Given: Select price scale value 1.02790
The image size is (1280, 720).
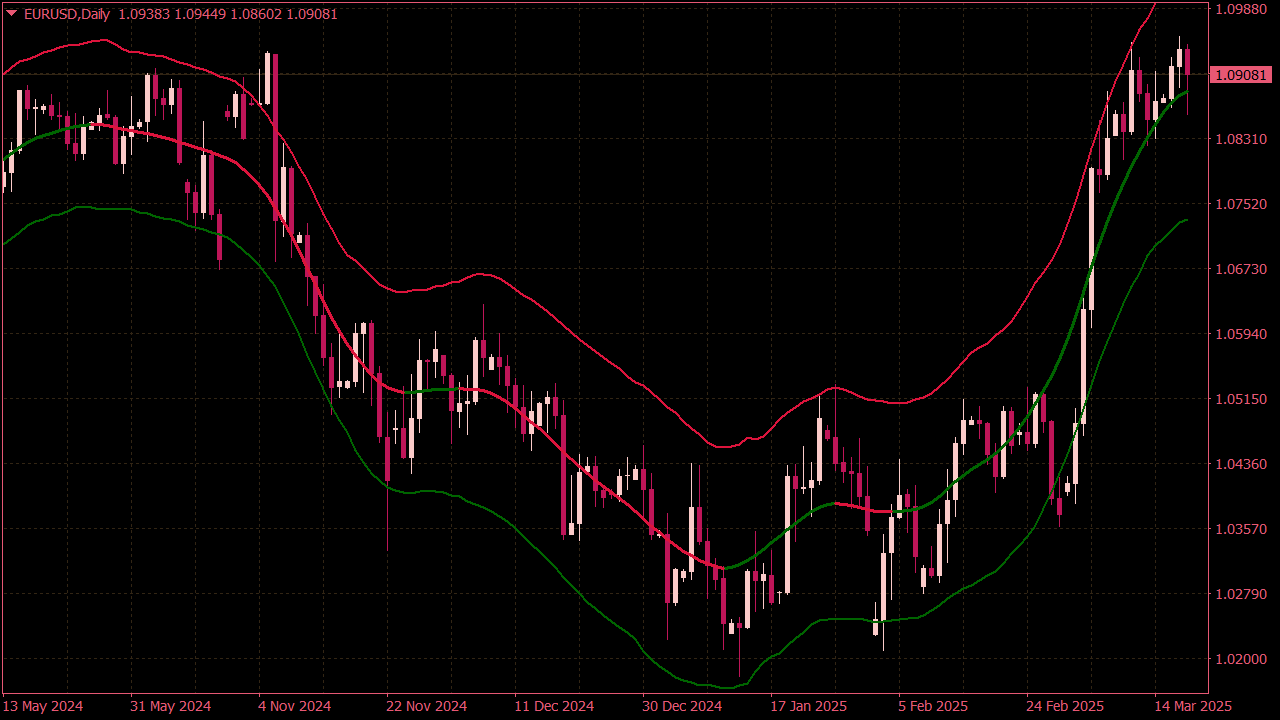Looking at the screenshot, I should 1241,594.
